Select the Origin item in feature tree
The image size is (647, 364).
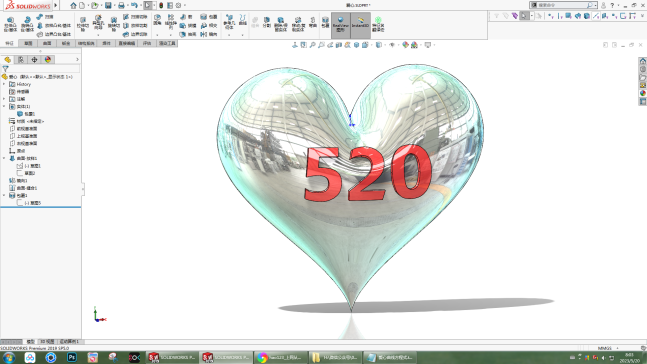(17, 151)
